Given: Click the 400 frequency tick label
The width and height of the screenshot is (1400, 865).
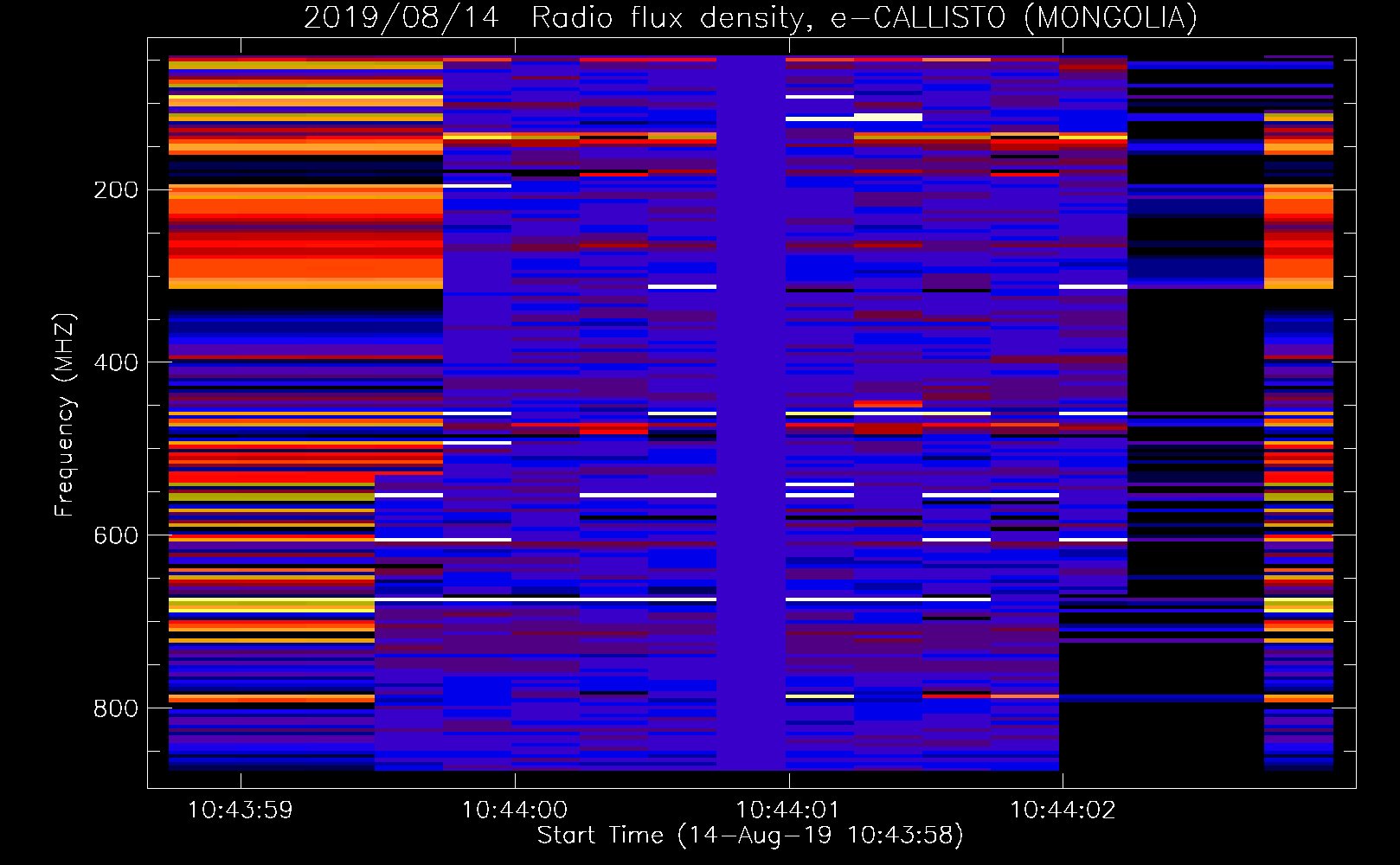Looking at the screenshot, I should pyautogui.click(x=116, y=362).
